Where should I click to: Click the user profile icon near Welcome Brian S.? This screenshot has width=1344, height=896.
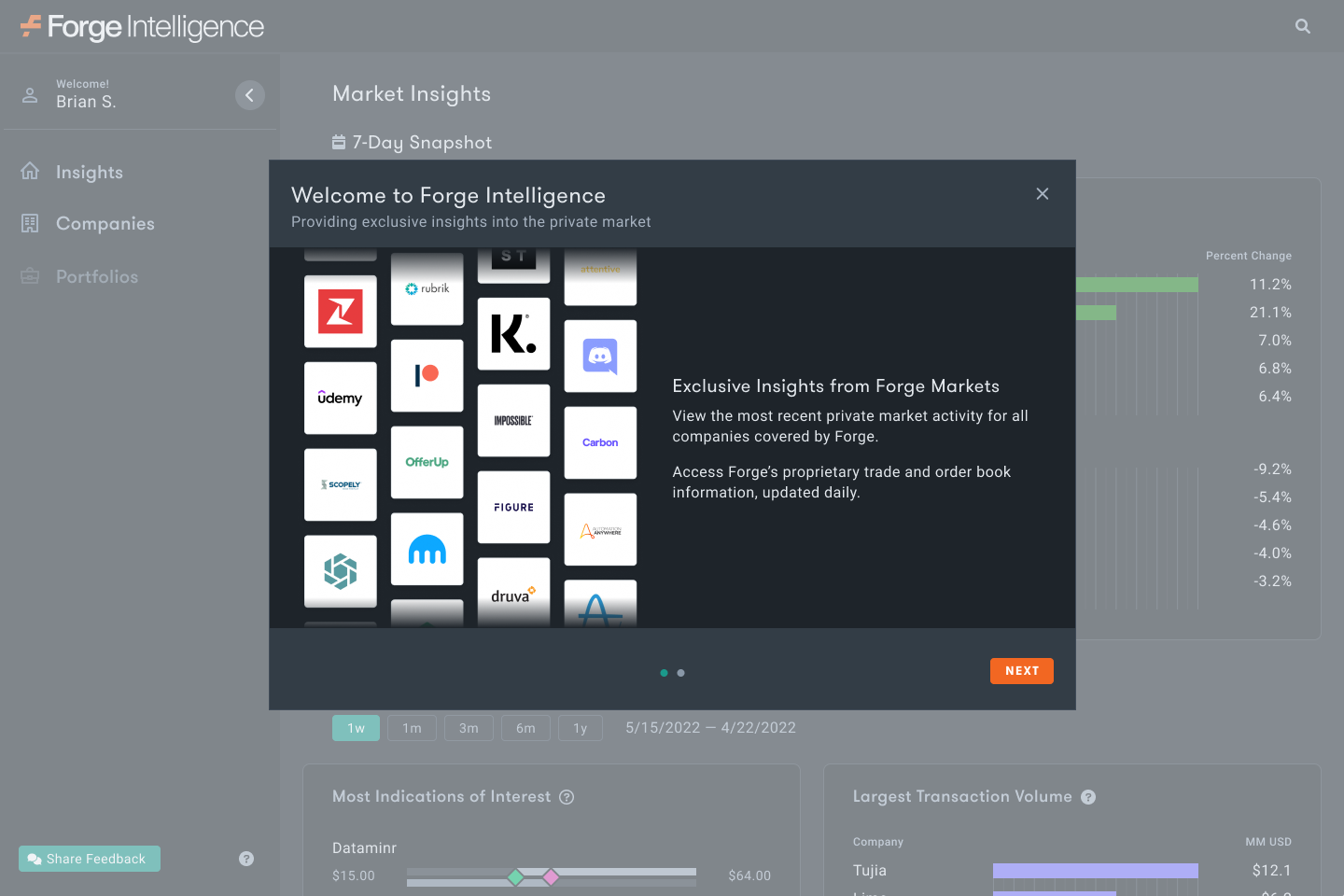pos(30,94)
